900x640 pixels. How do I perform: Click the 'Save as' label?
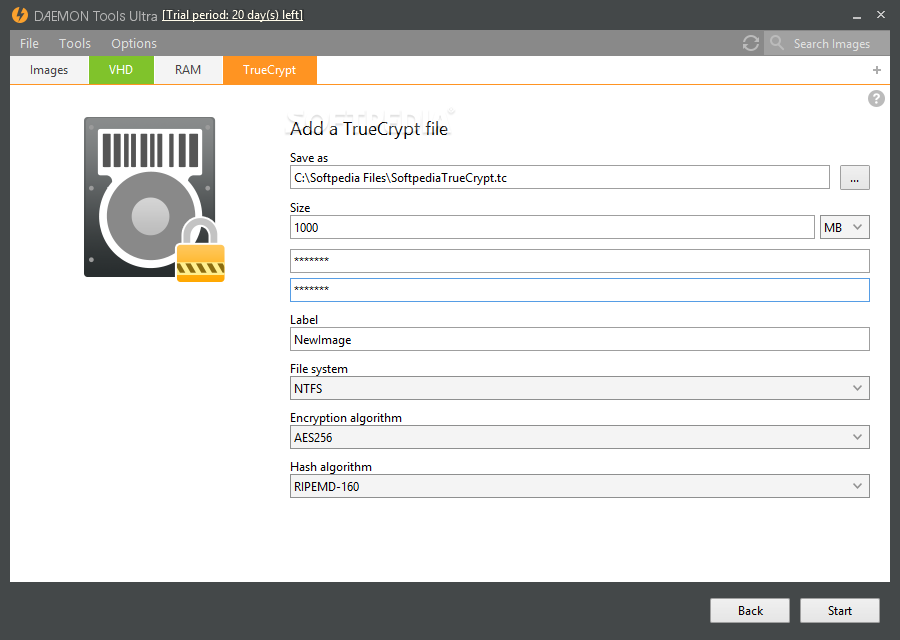click(x=309, y=158)
